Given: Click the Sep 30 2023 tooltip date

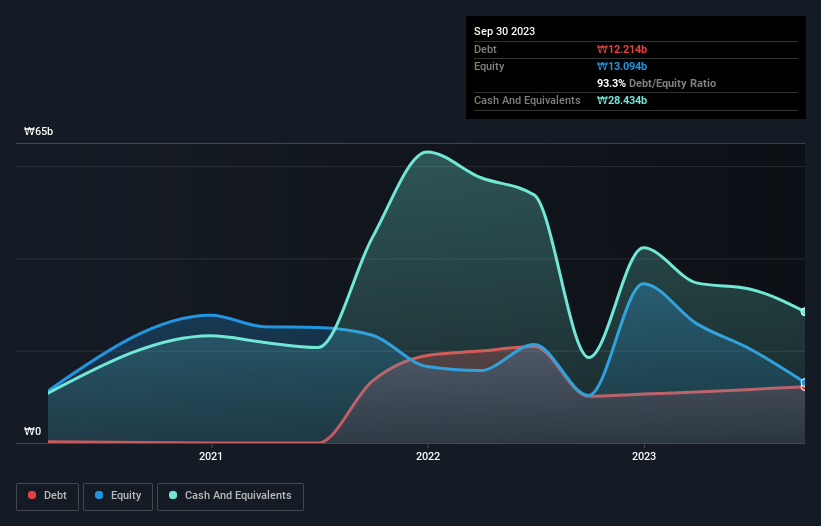Looking at the screenshot, I should [504, 31].
